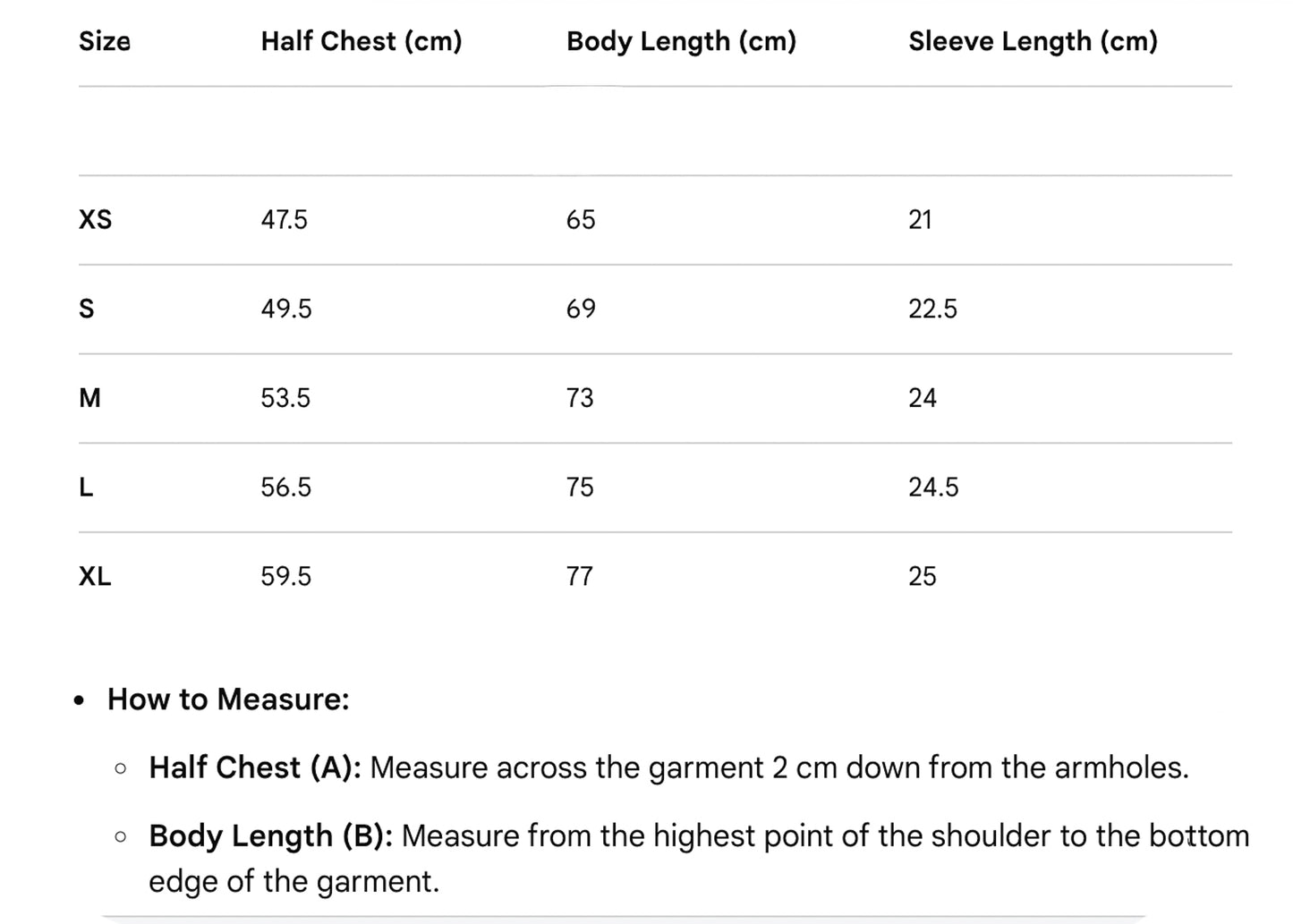Click the sleeve length value 24.5
This screenshot has height=924, width=1293.
pyautogui.click(x=933, y=487)
